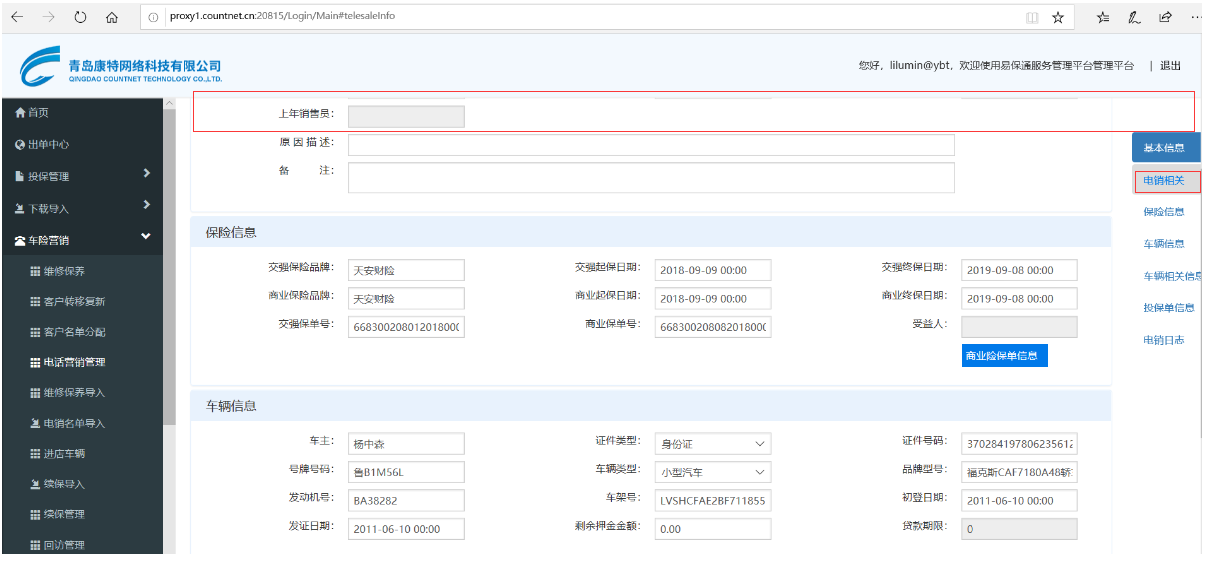Refresh the page with the reload icon
Screen dimensions: 1212x578
point(80,17)
